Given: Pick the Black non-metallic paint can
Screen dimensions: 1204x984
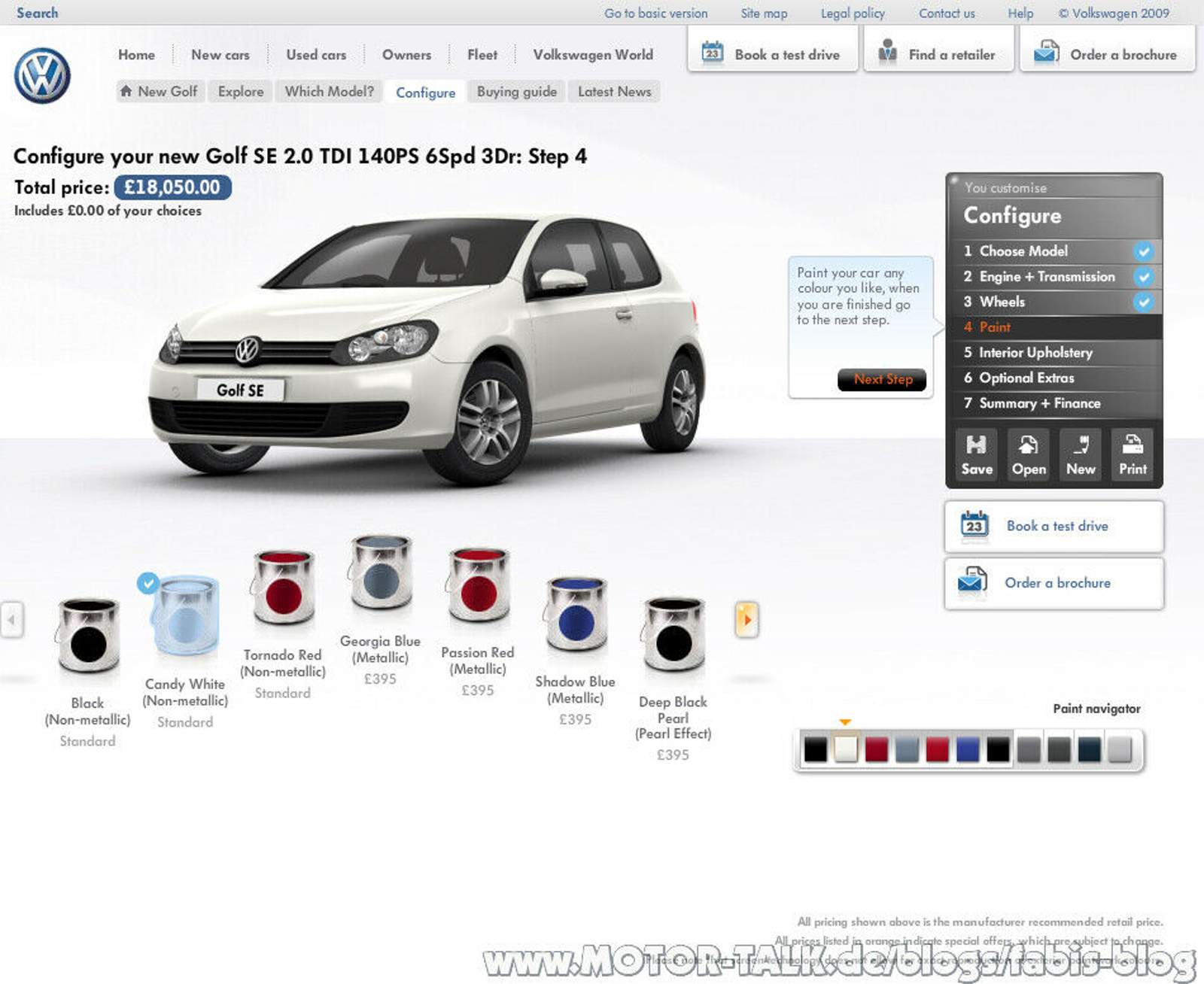Looking at the screenshot, I should (x=88, y=636).
